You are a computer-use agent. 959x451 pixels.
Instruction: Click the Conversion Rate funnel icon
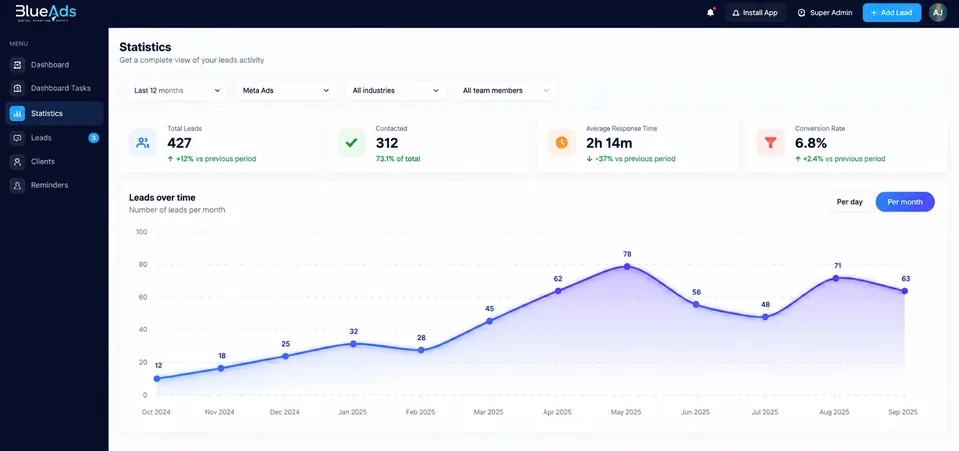(771, 143)
